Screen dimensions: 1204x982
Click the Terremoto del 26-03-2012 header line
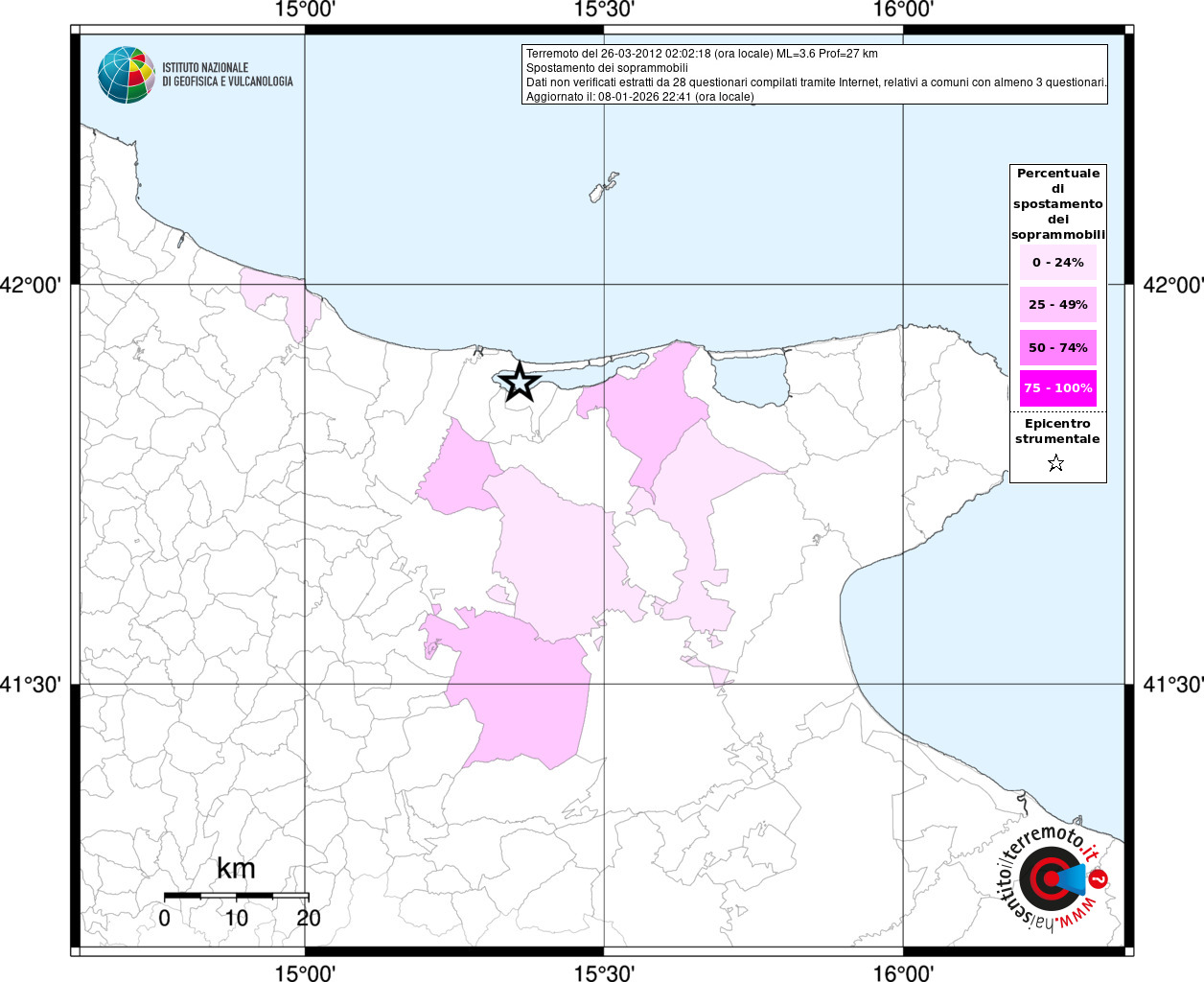[x=702, y=54]
